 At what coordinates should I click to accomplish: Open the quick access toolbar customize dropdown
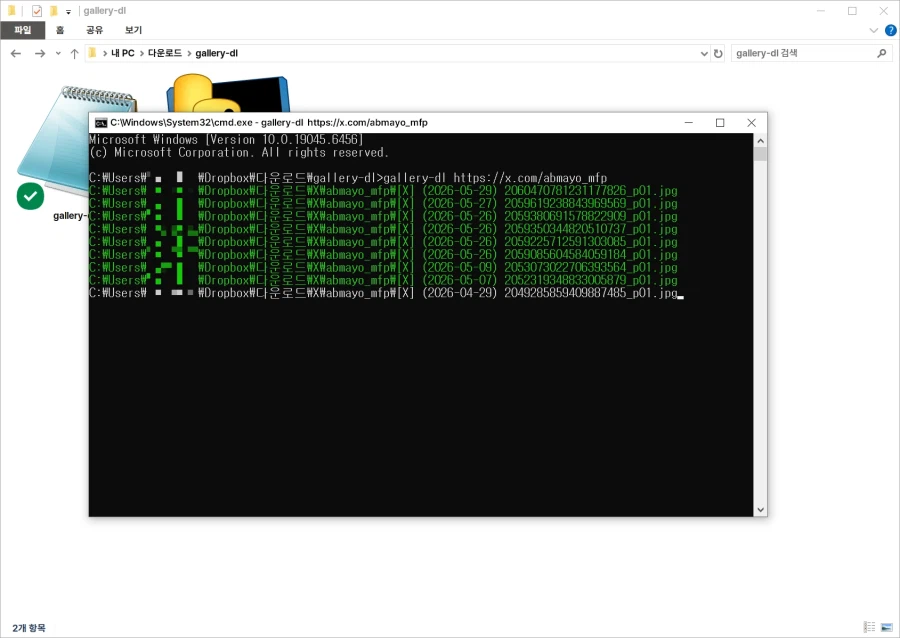(68, 11)
